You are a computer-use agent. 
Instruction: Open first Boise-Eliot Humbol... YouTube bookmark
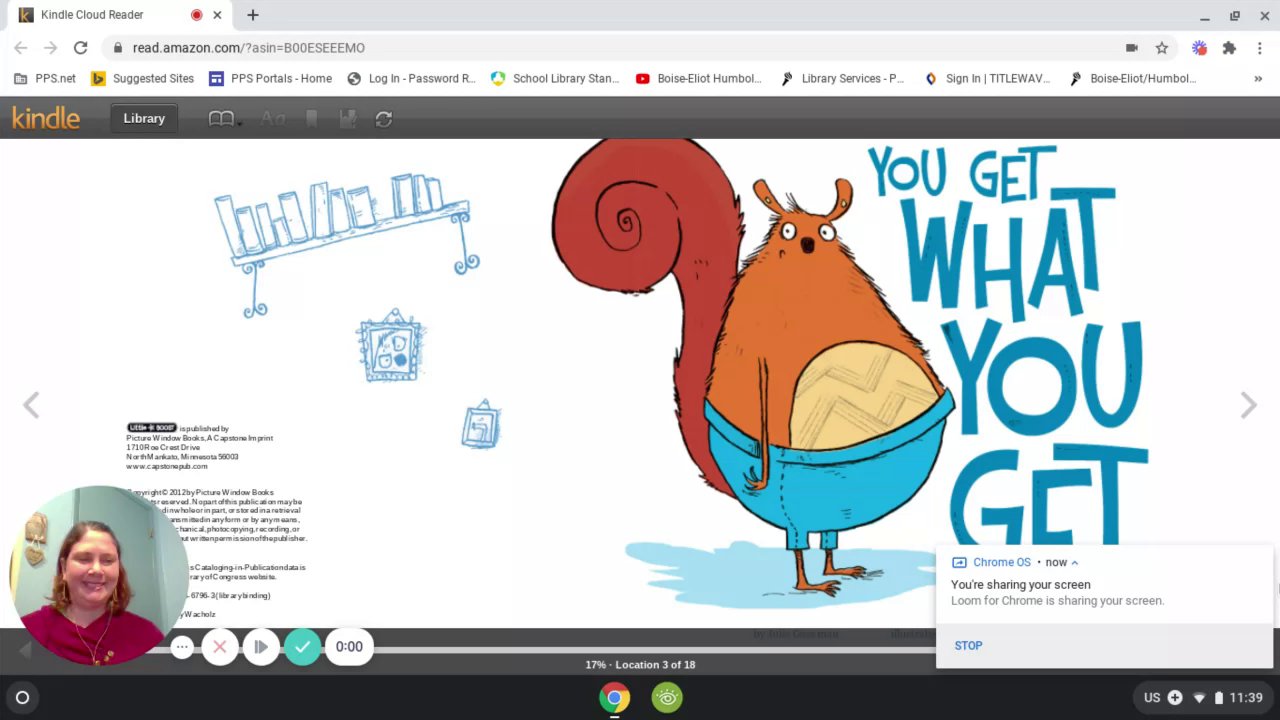tap(698, 78)
